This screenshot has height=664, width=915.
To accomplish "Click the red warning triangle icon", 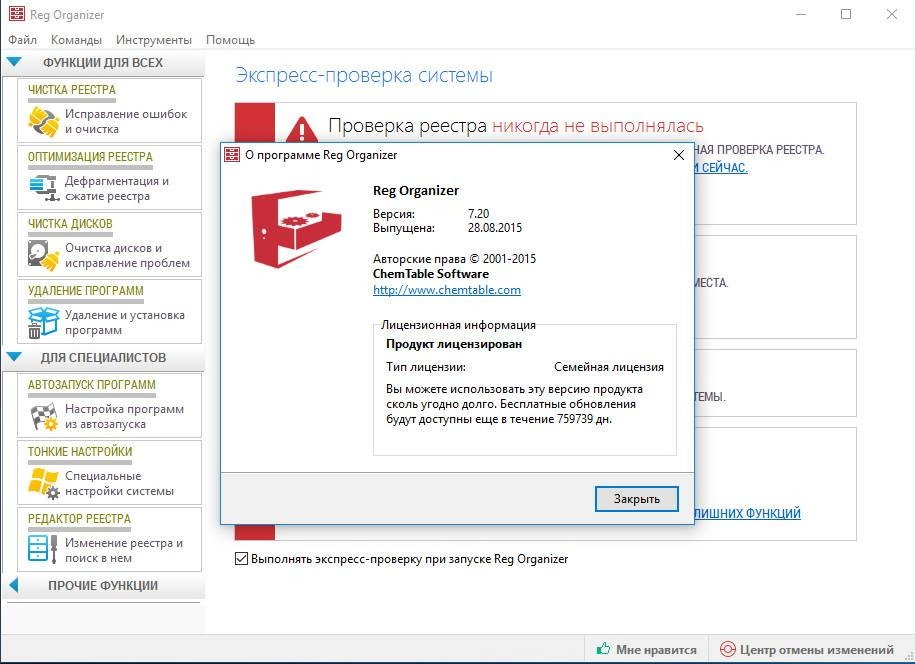I will pyautogui.click(x=301, y=129).
